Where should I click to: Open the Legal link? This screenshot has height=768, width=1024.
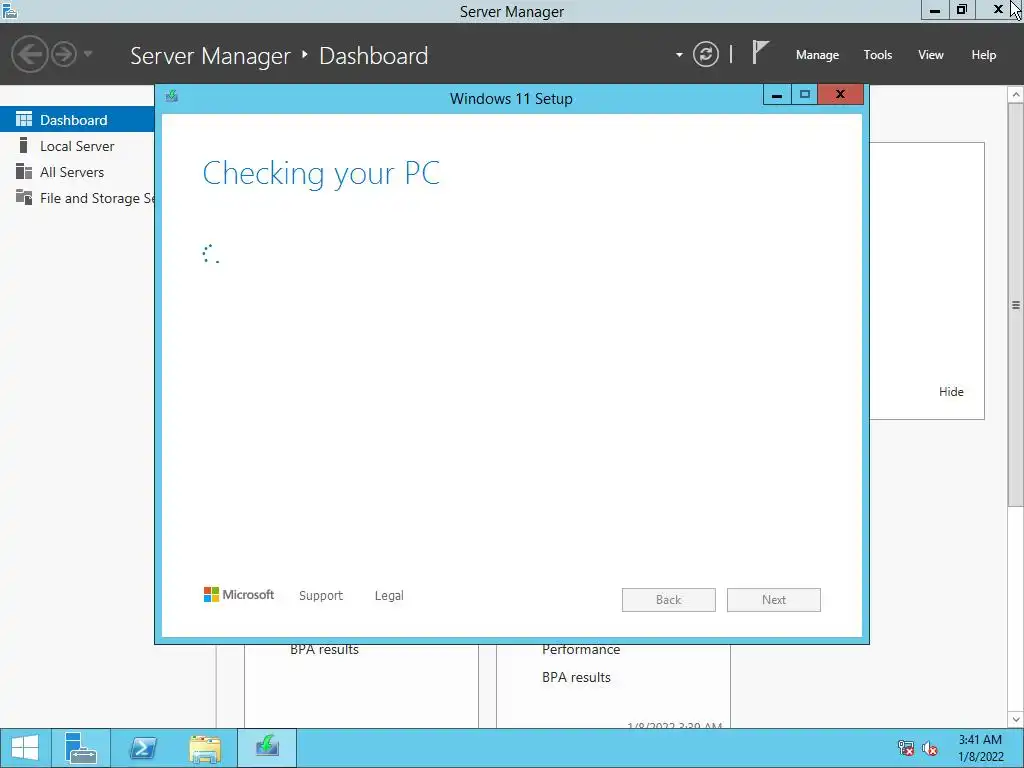click(389, 596)
